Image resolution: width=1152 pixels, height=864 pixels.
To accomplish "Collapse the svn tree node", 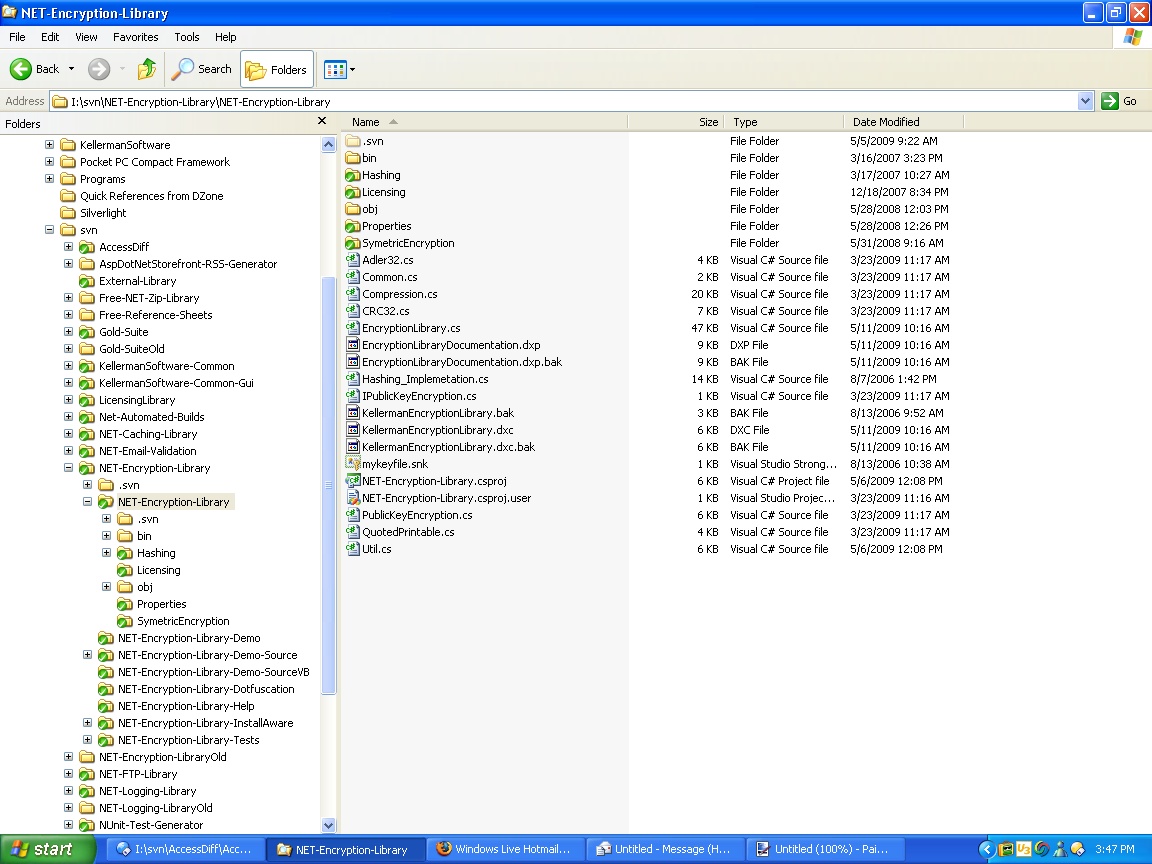I will [x=49, y=229].
